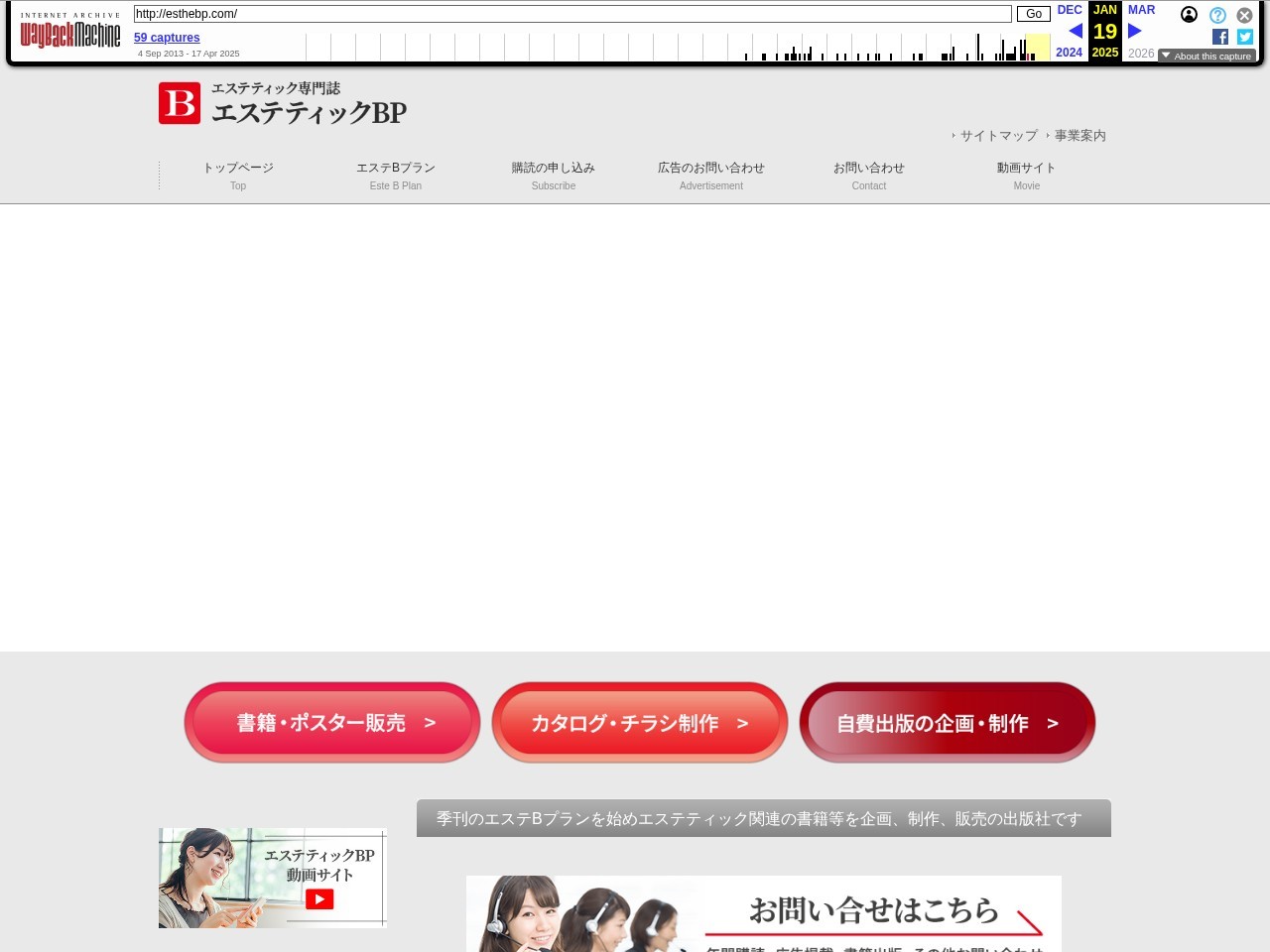Click the カタログ・チラシ制作 button

click(x=640, y=723)
